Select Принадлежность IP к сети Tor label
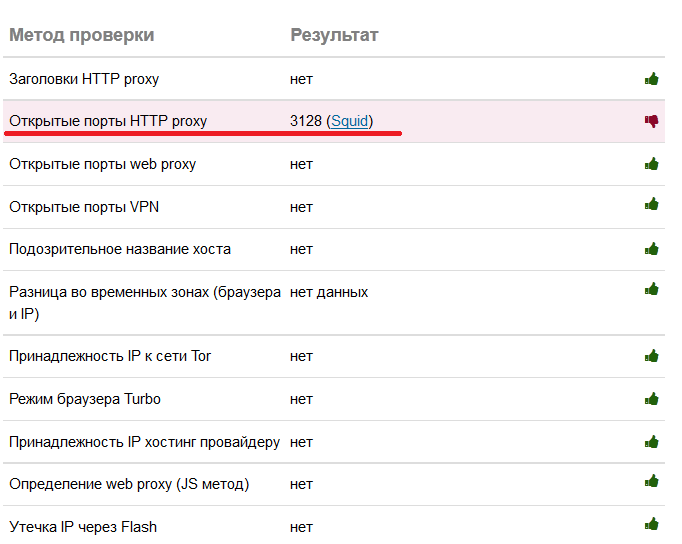The height and width of the screenshot is (544, 682). [x=110, y=356]
